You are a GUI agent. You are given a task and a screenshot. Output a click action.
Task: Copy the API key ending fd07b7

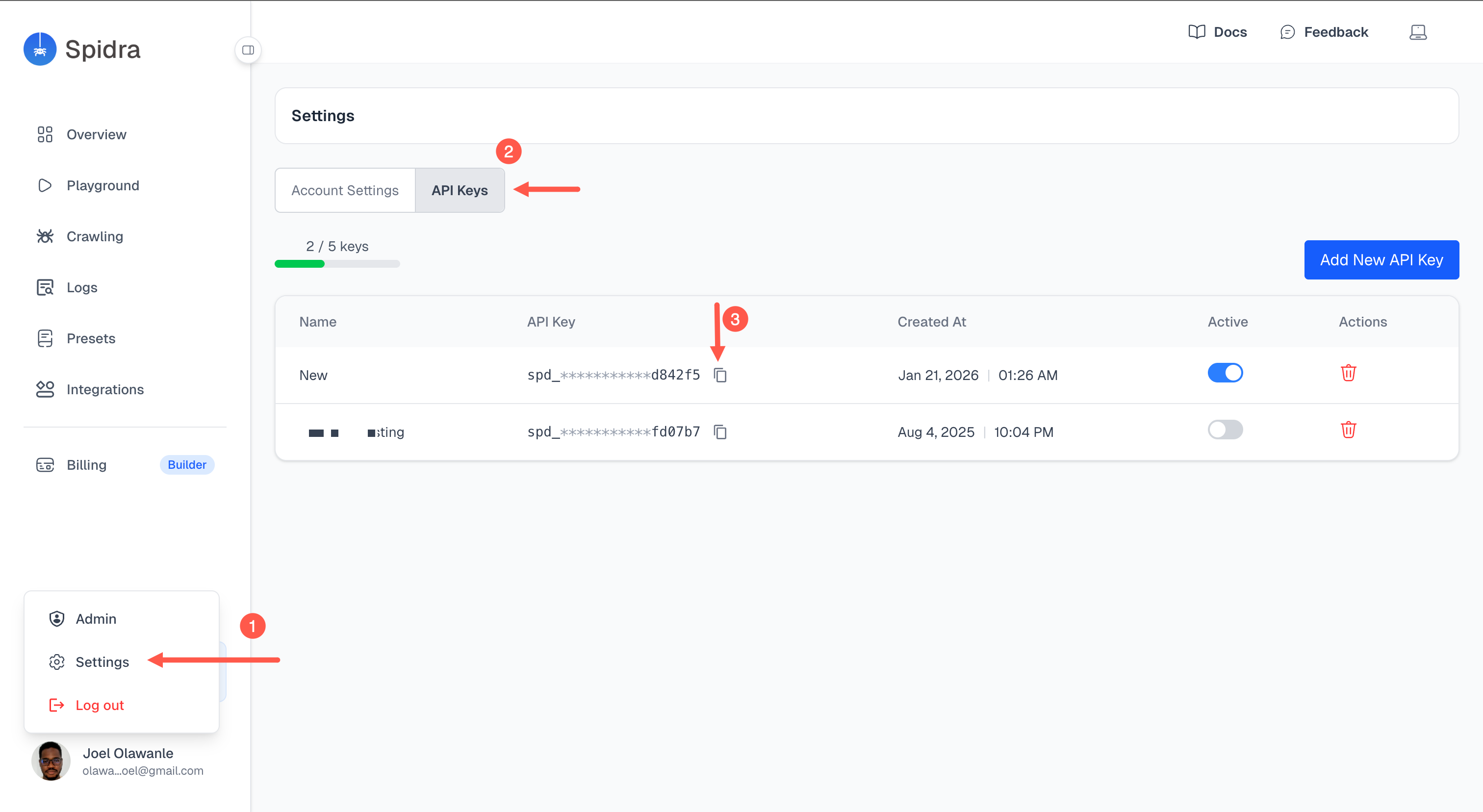720,431
